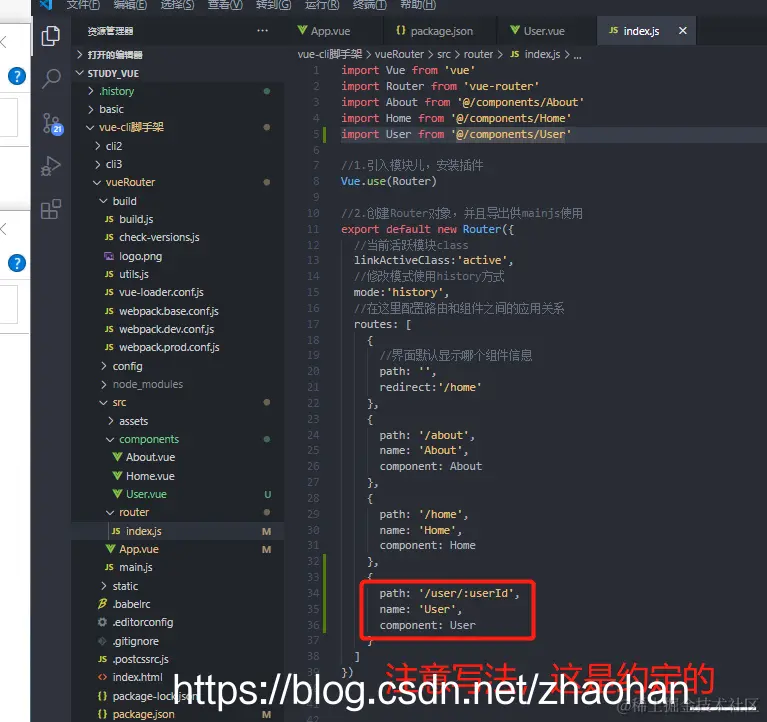Click vueRouter in the breadcrumb path

click(399, 54)
